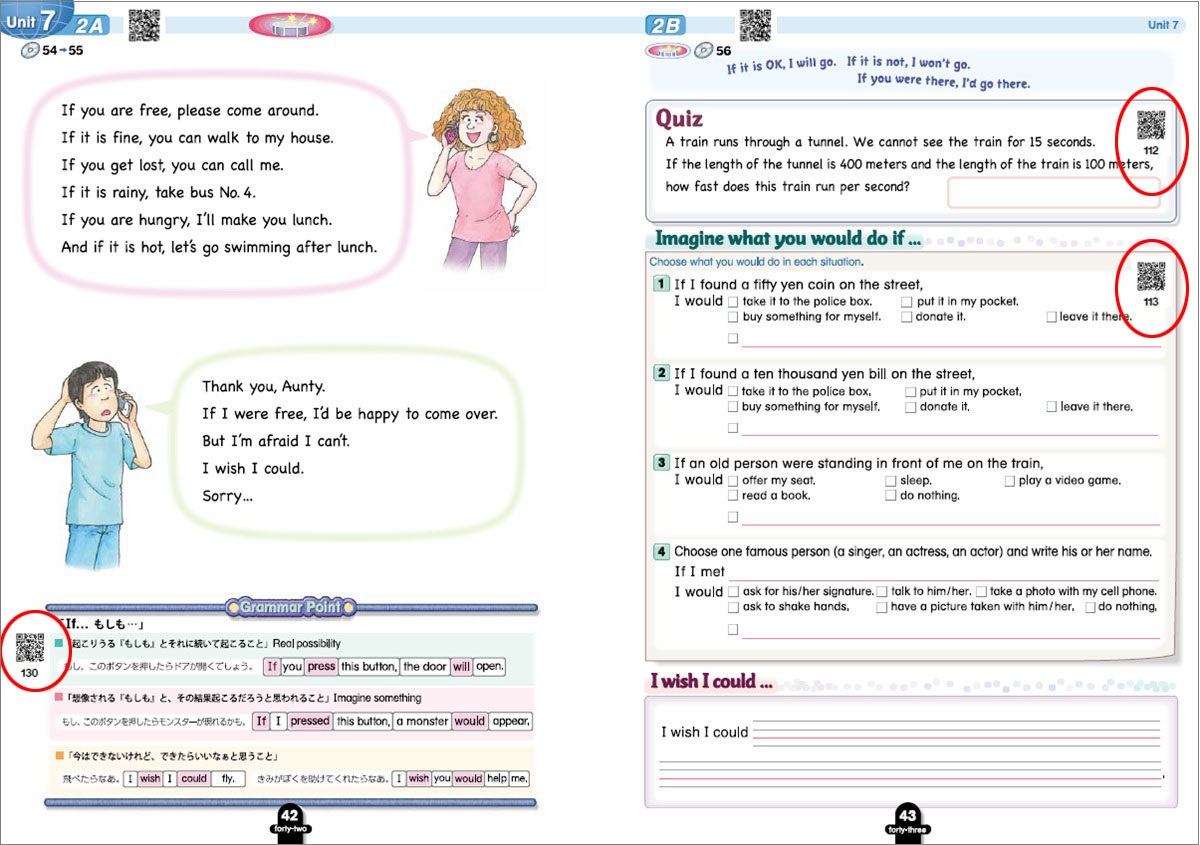Check "take it to the police box" in question 1
Viewport: 1200px width, 845px height.
[x=733, y=302]
